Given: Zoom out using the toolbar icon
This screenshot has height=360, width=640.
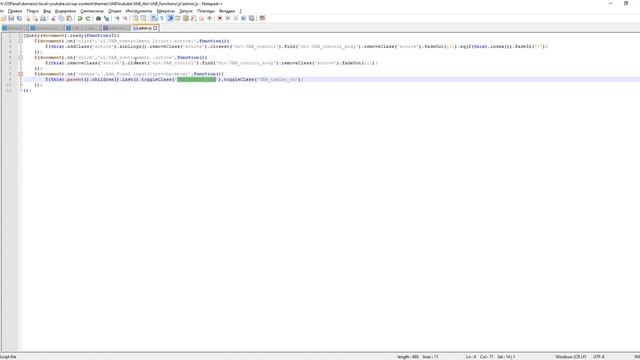Looking at the screenshot, I should click(x=125, y=18).
